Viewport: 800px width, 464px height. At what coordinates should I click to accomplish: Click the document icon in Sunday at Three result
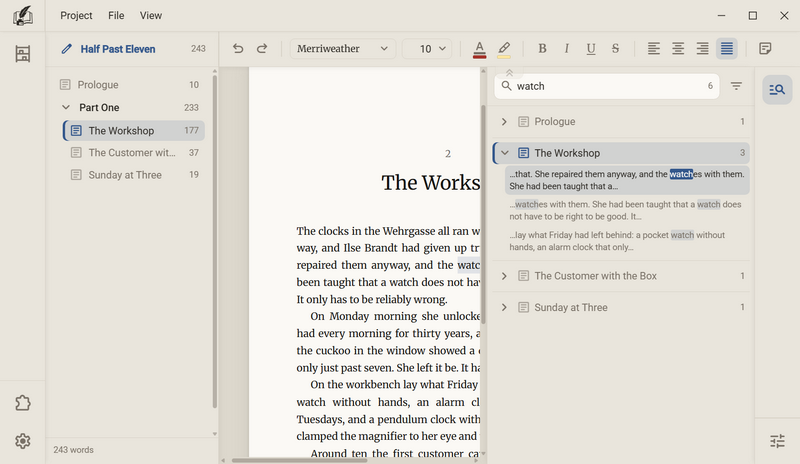click(x=523, y=307)
